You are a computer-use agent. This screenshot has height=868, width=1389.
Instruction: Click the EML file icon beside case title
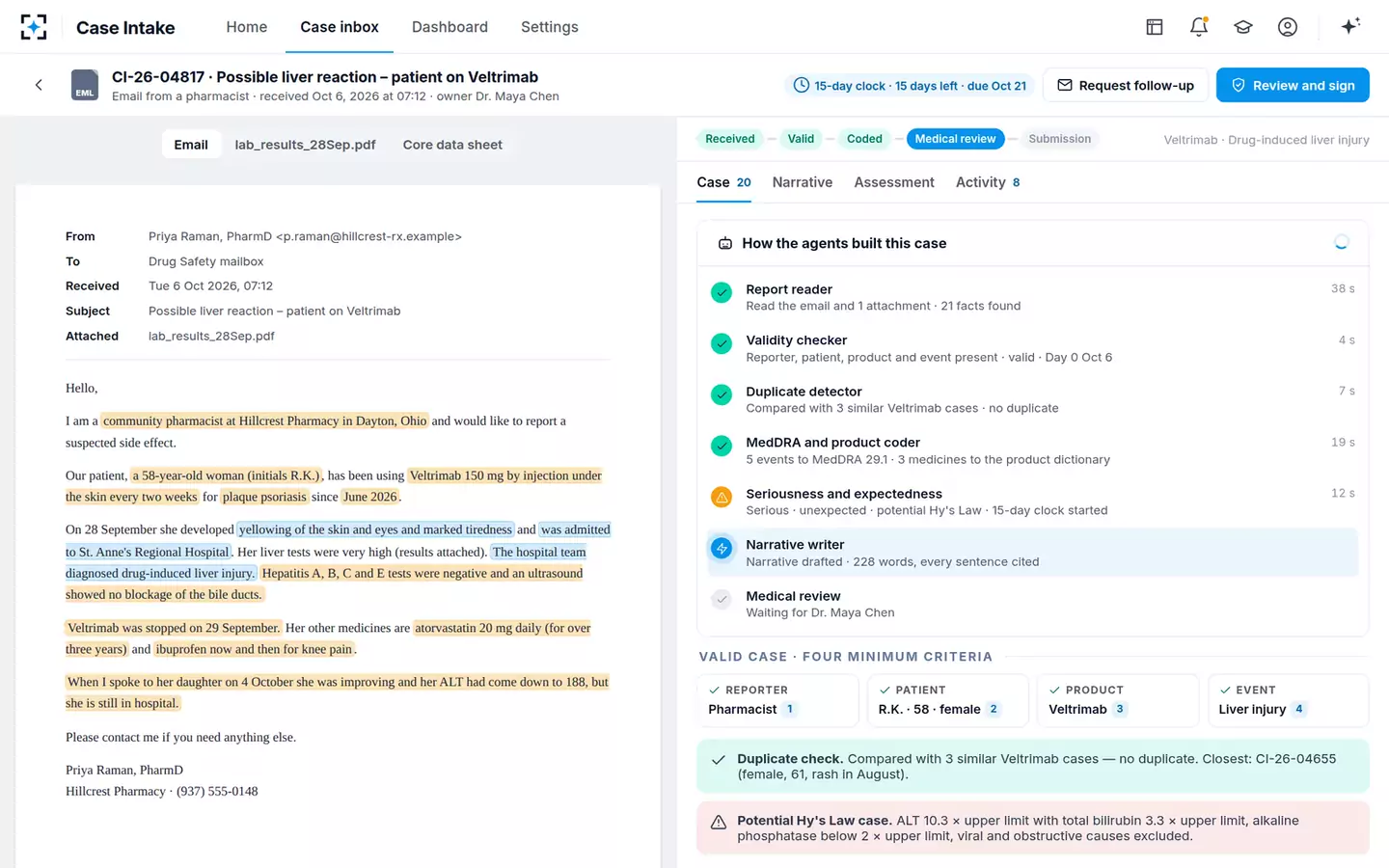tap(85, 85)
